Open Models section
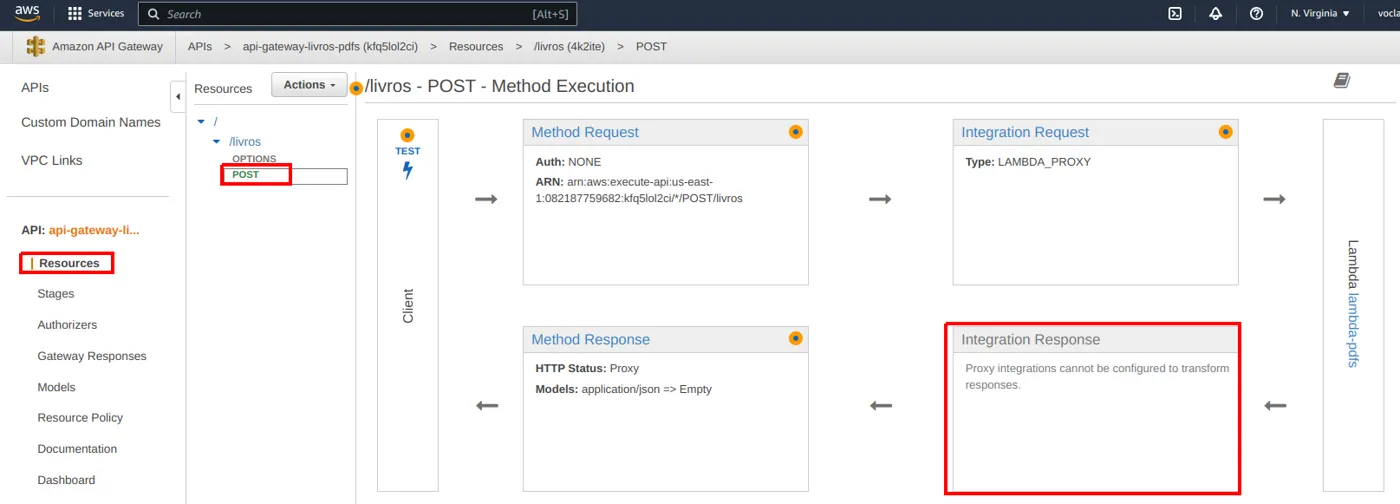 pyautogui.click(x=56, y=387)
